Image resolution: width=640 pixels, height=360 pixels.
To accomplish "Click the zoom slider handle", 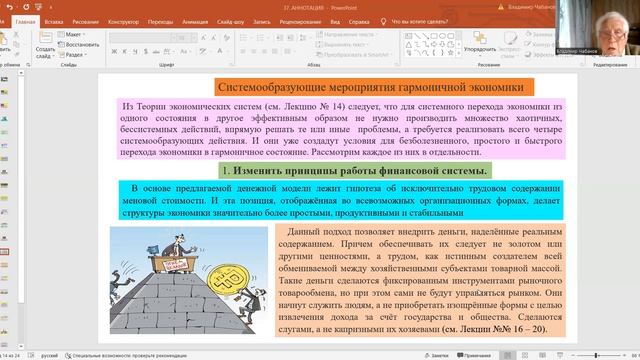I will (x=596, y=356).
